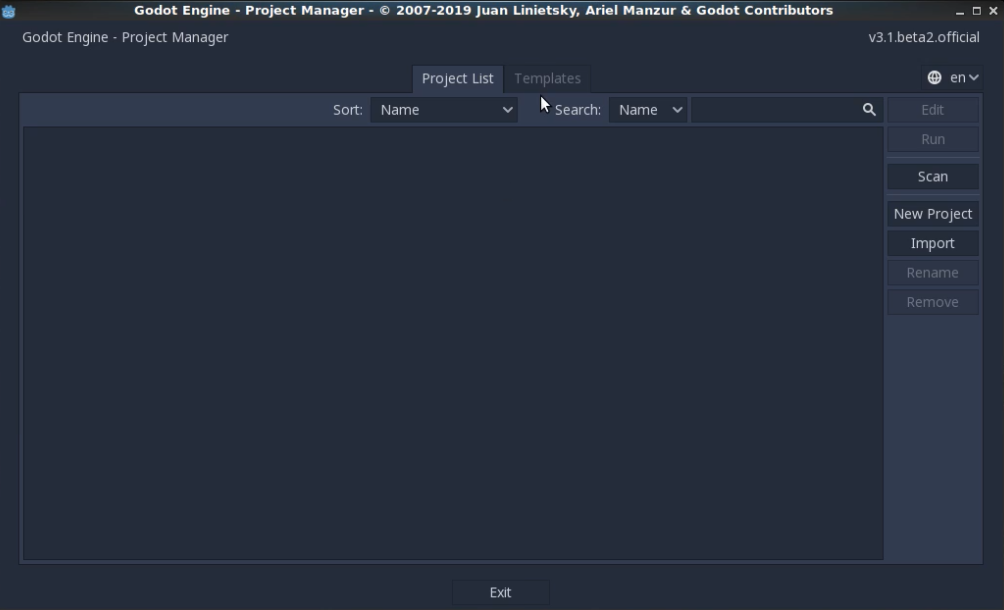Click the Scan button
This screenshot has height=610, width=1004.
(932, 176)
